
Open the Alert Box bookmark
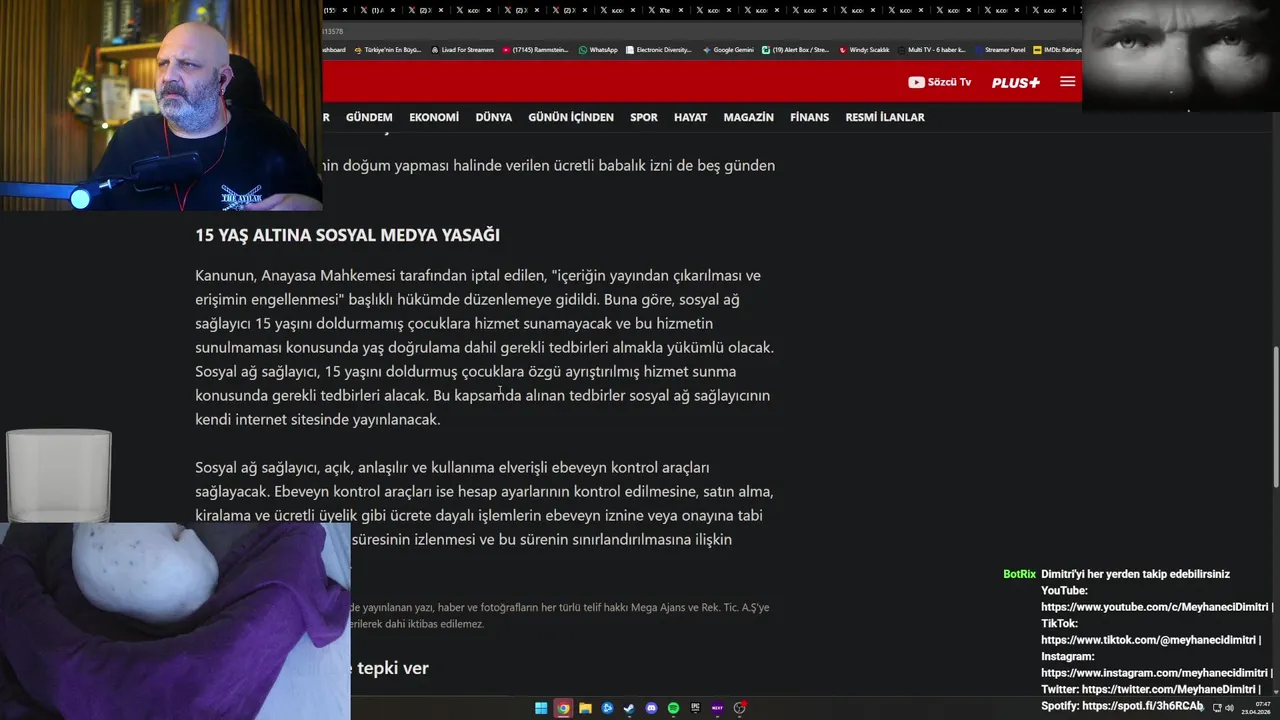[x=795, y=49]
